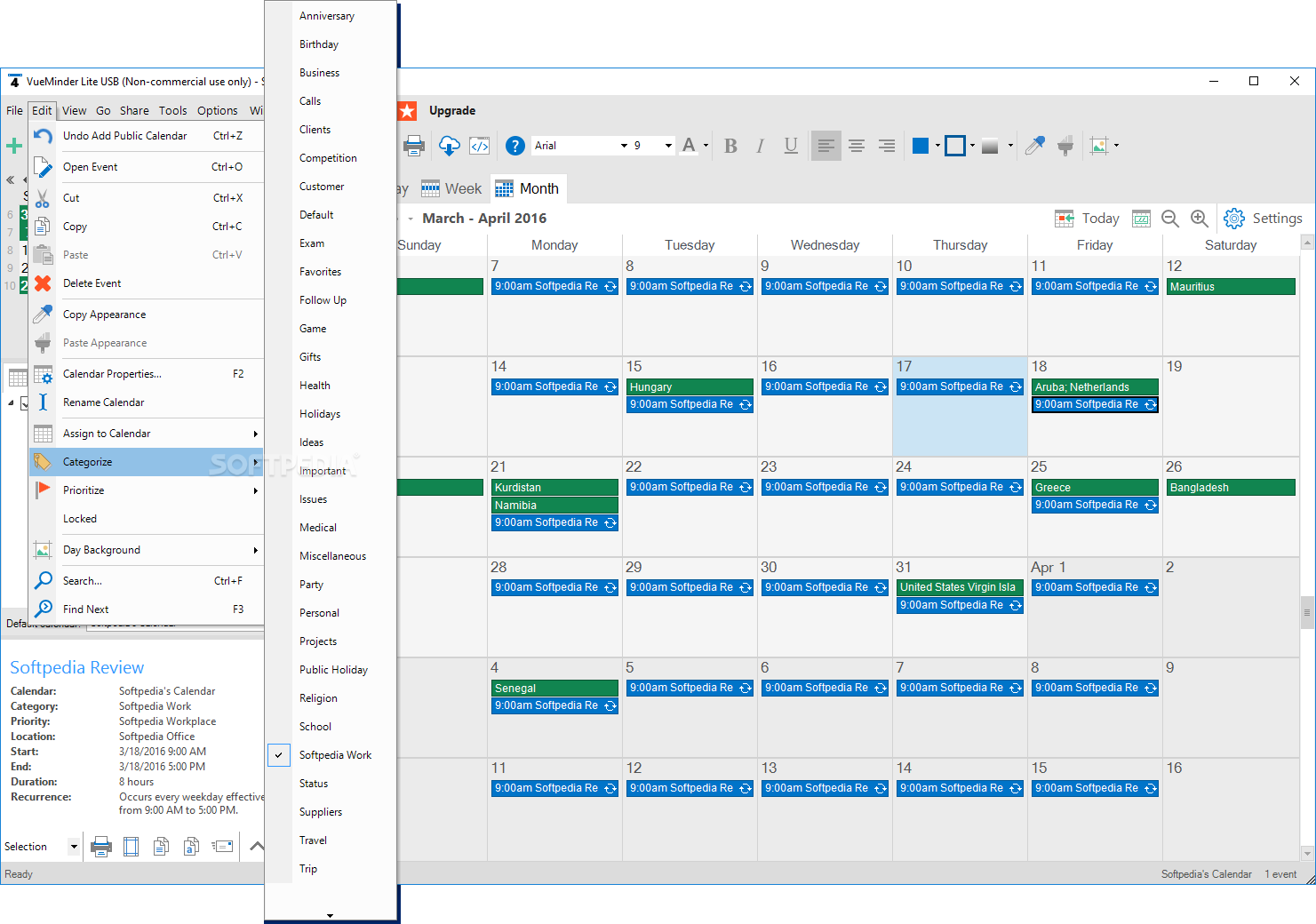The image size is (1316, 924).
Task: Click the copy details document icon
Action: pyautogui.click(x=161, y=847)
